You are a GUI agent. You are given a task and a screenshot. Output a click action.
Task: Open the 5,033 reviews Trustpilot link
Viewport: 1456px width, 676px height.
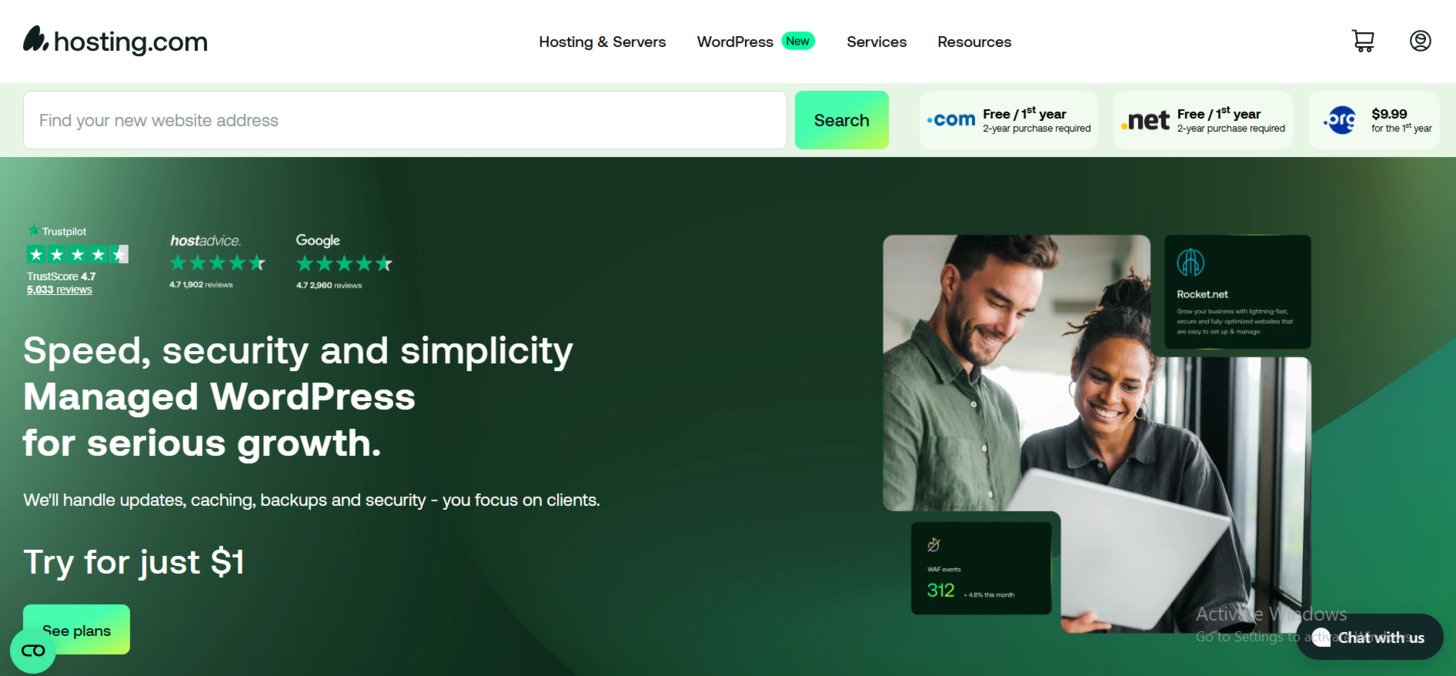(x=59, y=290)
